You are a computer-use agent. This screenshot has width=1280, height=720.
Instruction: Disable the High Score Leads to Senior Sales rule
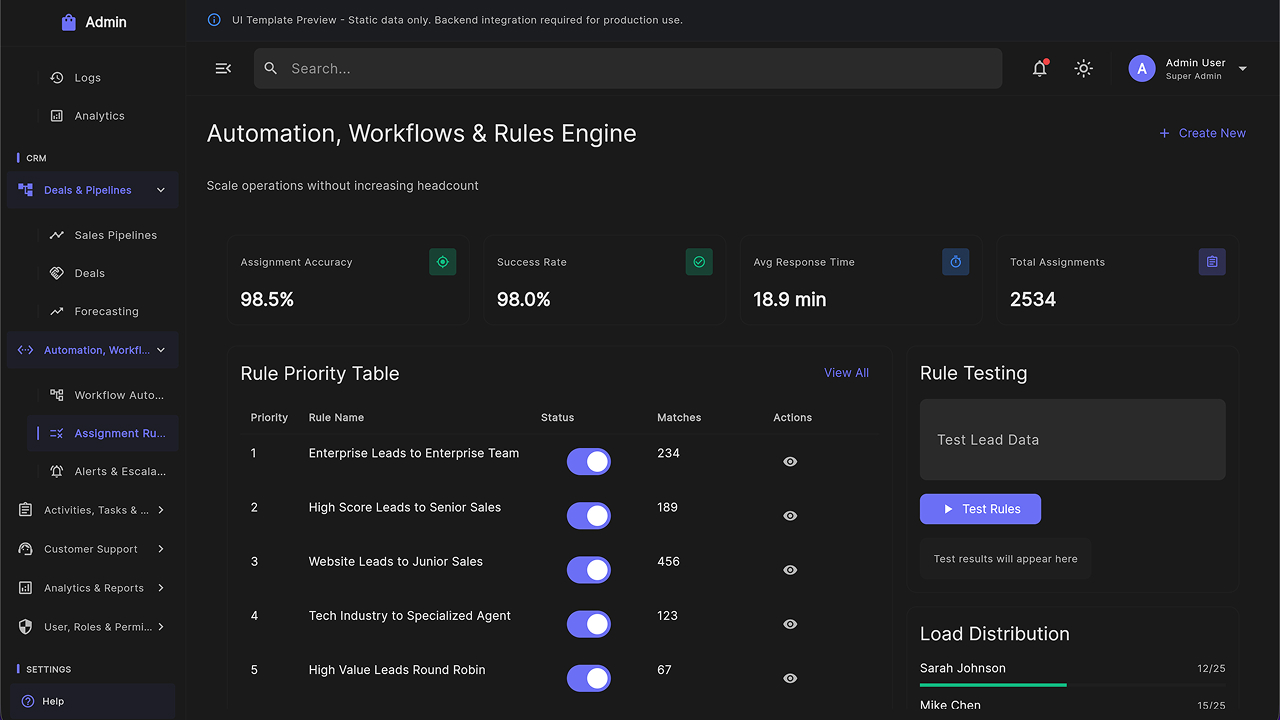coord(589,515)
